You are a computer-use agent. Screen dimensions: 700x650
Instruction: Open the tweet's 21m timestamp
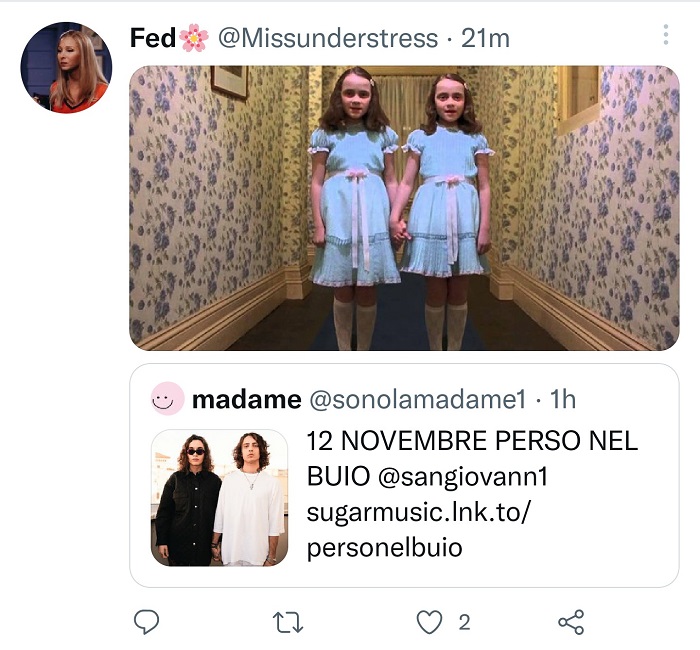click(485, 38)
